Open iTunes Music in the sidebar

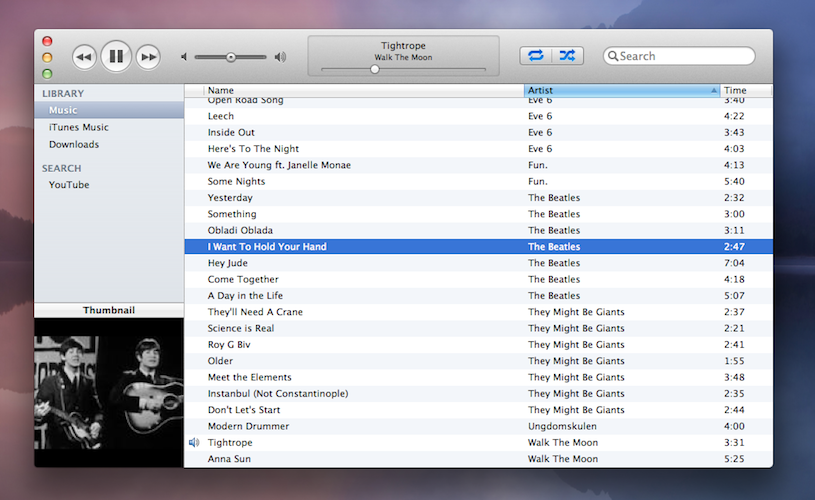click(79, 127)
